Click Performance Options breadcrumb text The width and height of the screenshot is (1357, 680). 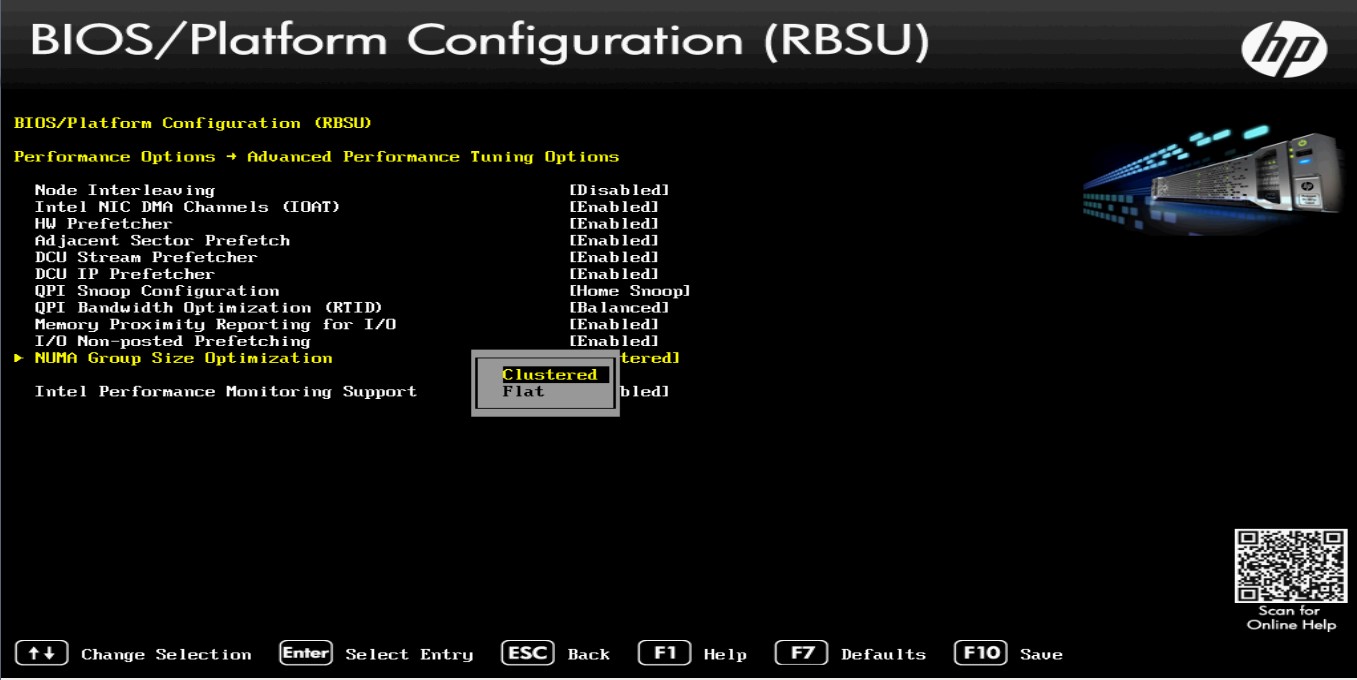(x=114, y=157)
